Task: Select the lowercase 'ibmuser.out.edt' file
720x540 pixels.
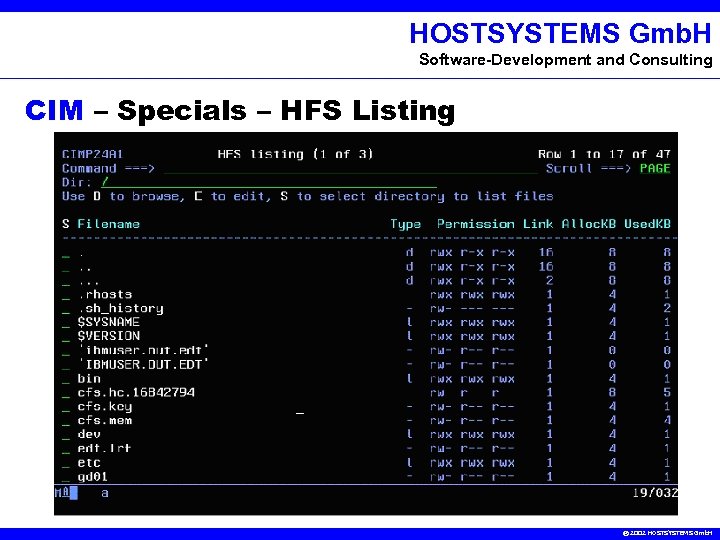Action: pos(144,350)
